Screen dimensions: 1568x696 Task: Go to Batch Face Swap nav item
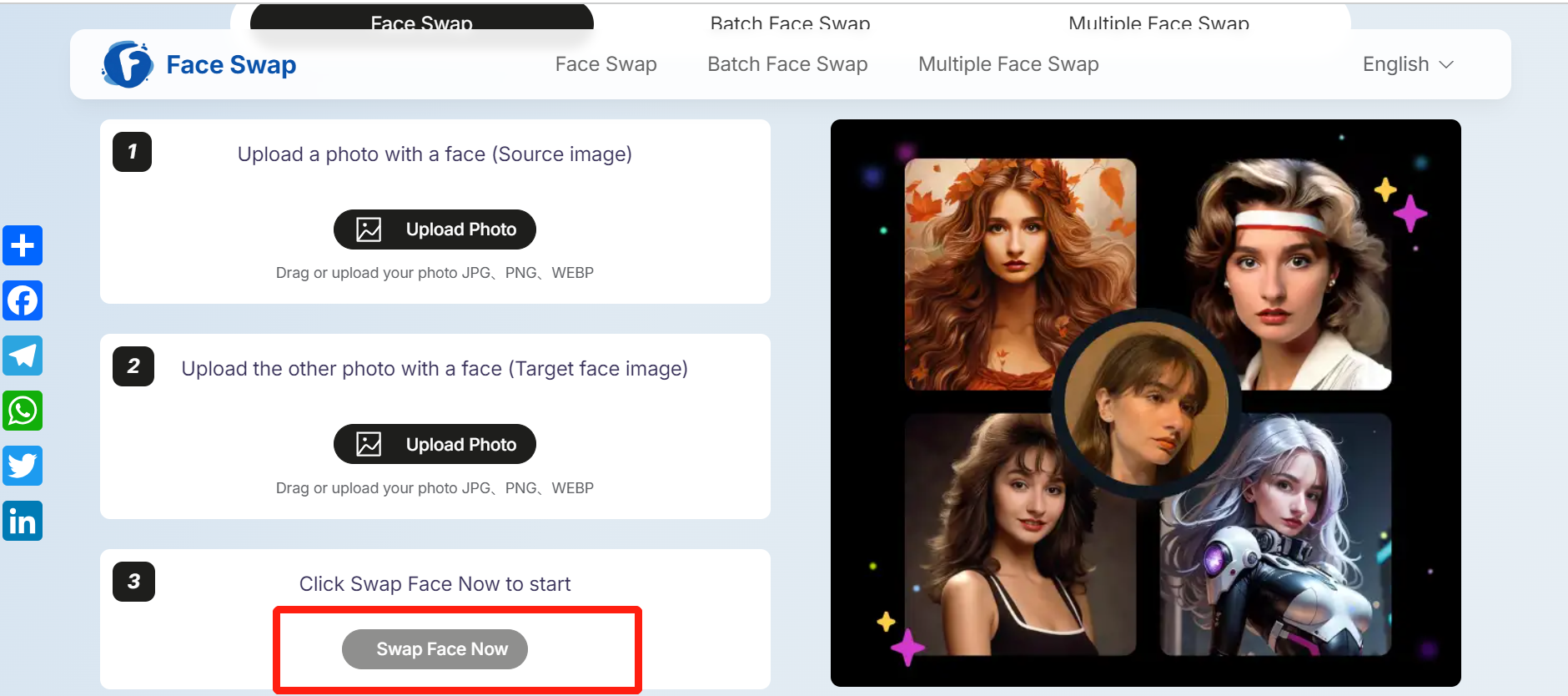tap(787, 64)
